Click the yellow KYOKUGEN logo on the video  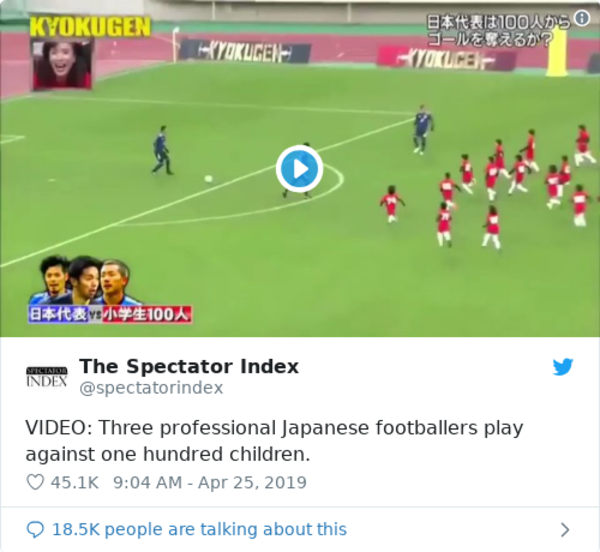91,27
